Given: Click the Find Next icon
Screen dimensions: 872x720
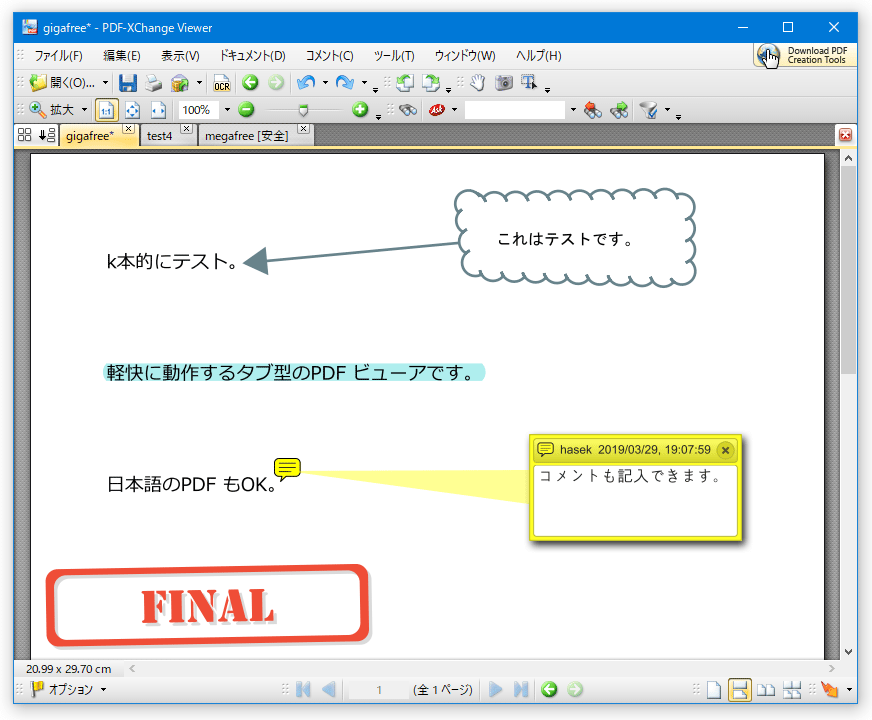Looking at the screenshot, I should click(619, 110).
